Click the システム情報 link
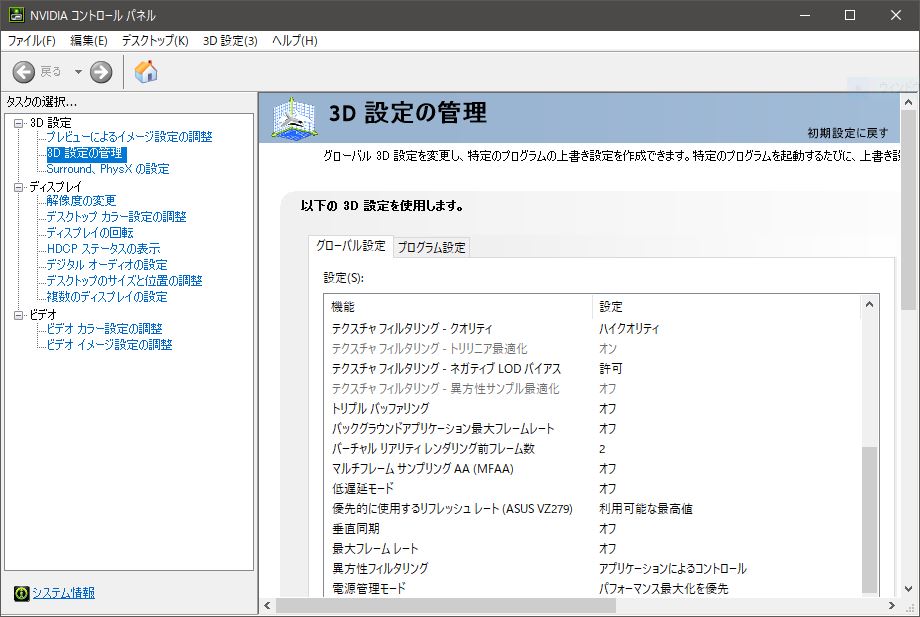Screen dimensions: 920x617 (63, 593)
